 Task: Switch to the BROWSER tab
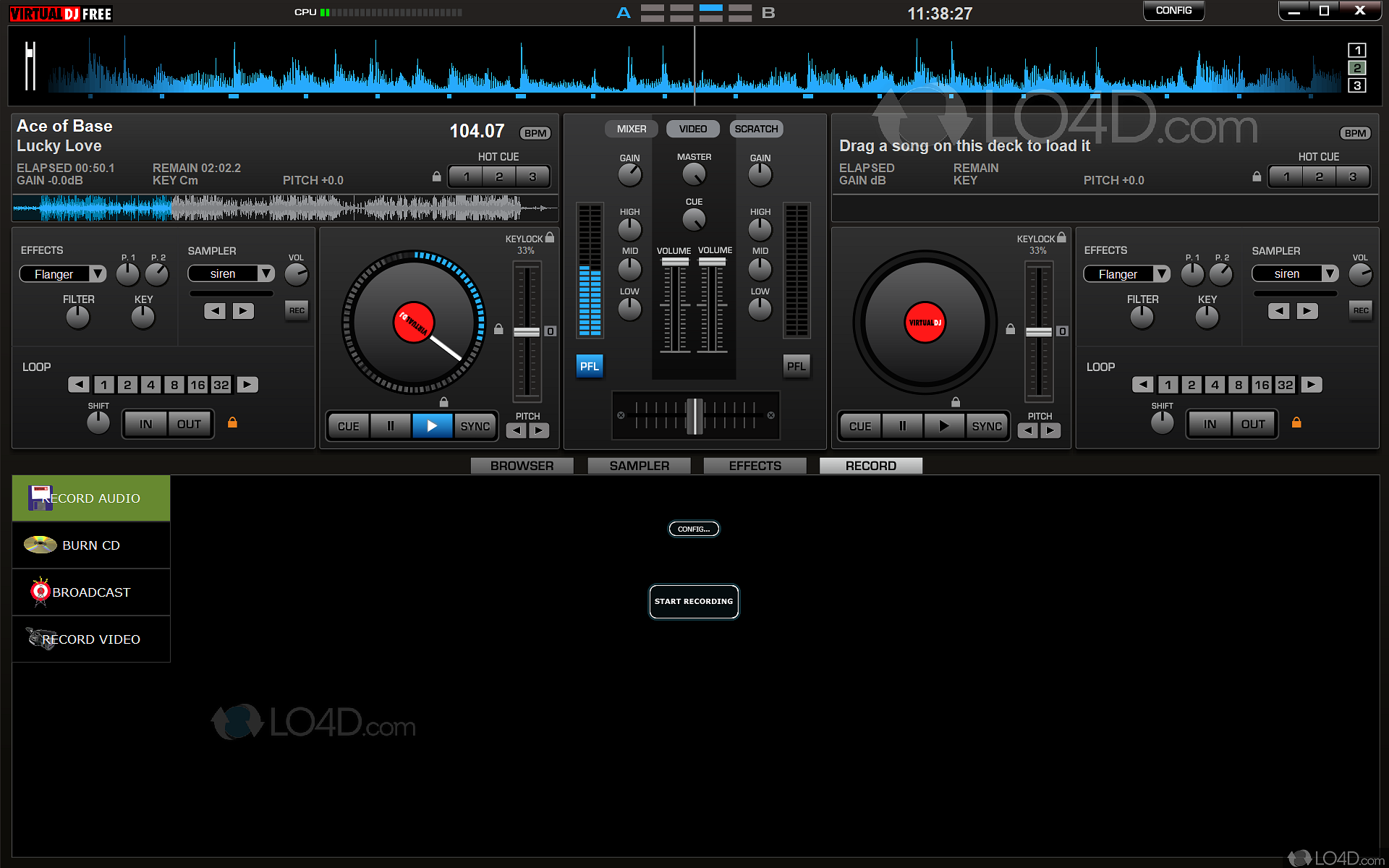[x=522, y=466]
